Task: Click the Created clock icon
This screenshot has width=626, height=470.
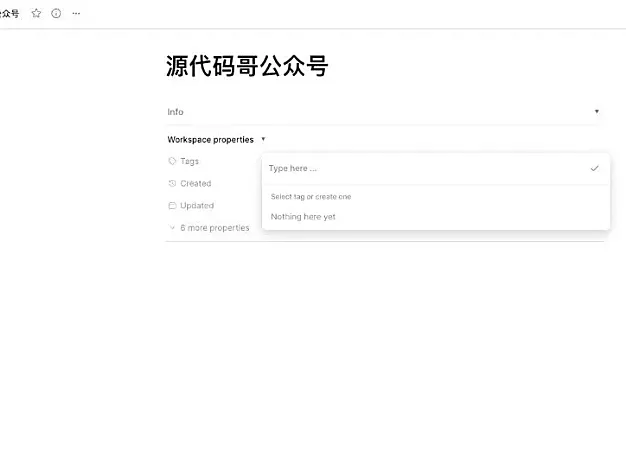Action: [172, 183]
